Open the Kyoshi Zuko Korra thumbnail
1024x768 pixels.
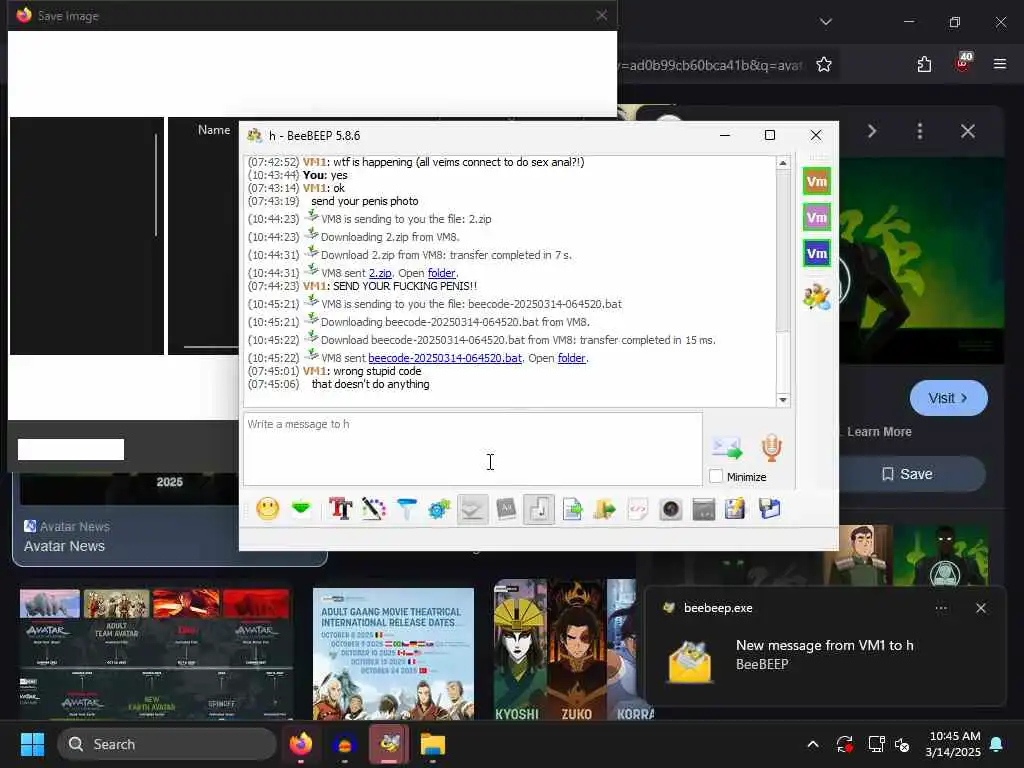574,650
